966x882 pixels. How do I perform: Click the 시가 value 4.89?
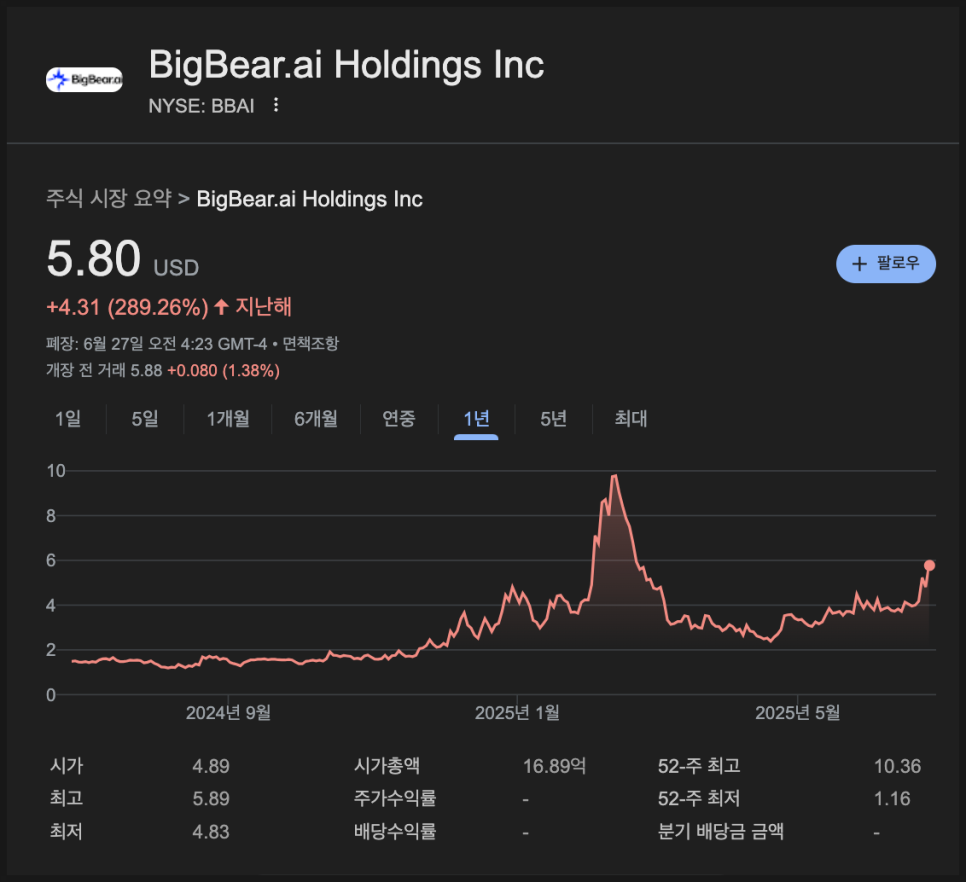click(211, 766)
